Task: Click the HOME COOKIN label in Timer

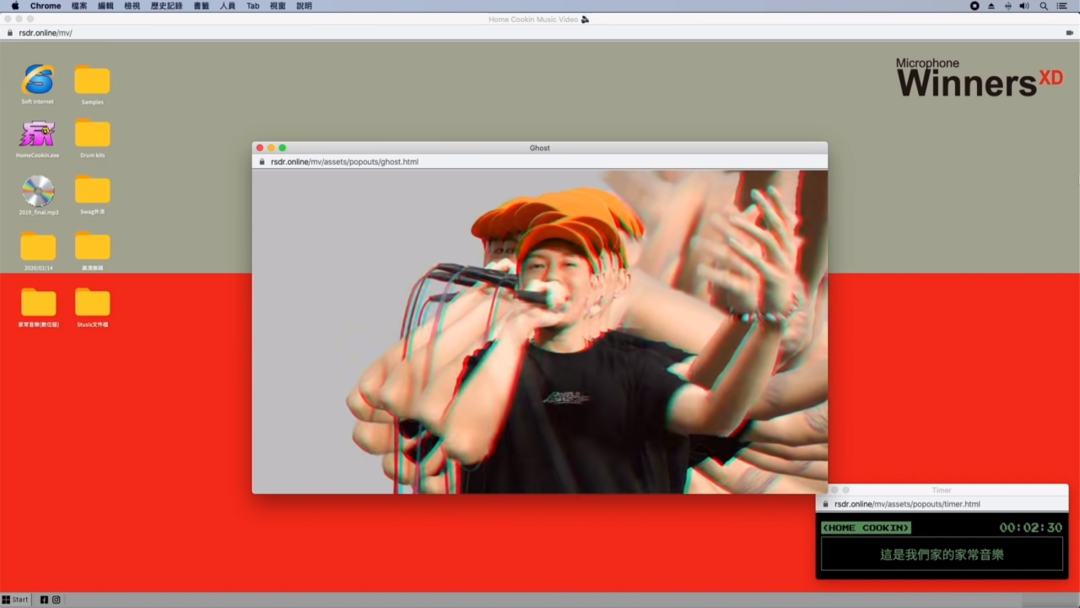Action: [x=866, y=527]
